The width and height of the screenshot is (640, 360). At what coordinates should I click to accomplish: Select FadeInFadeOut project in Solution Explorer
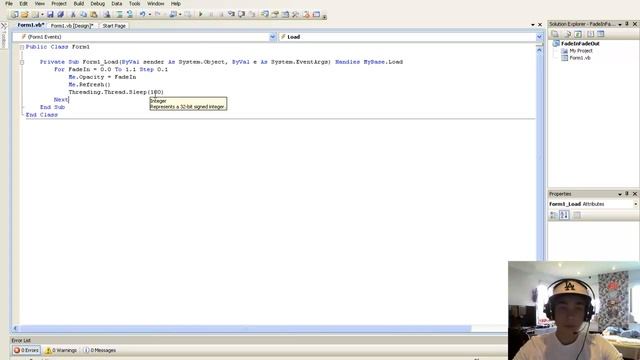tap(580, 44)
